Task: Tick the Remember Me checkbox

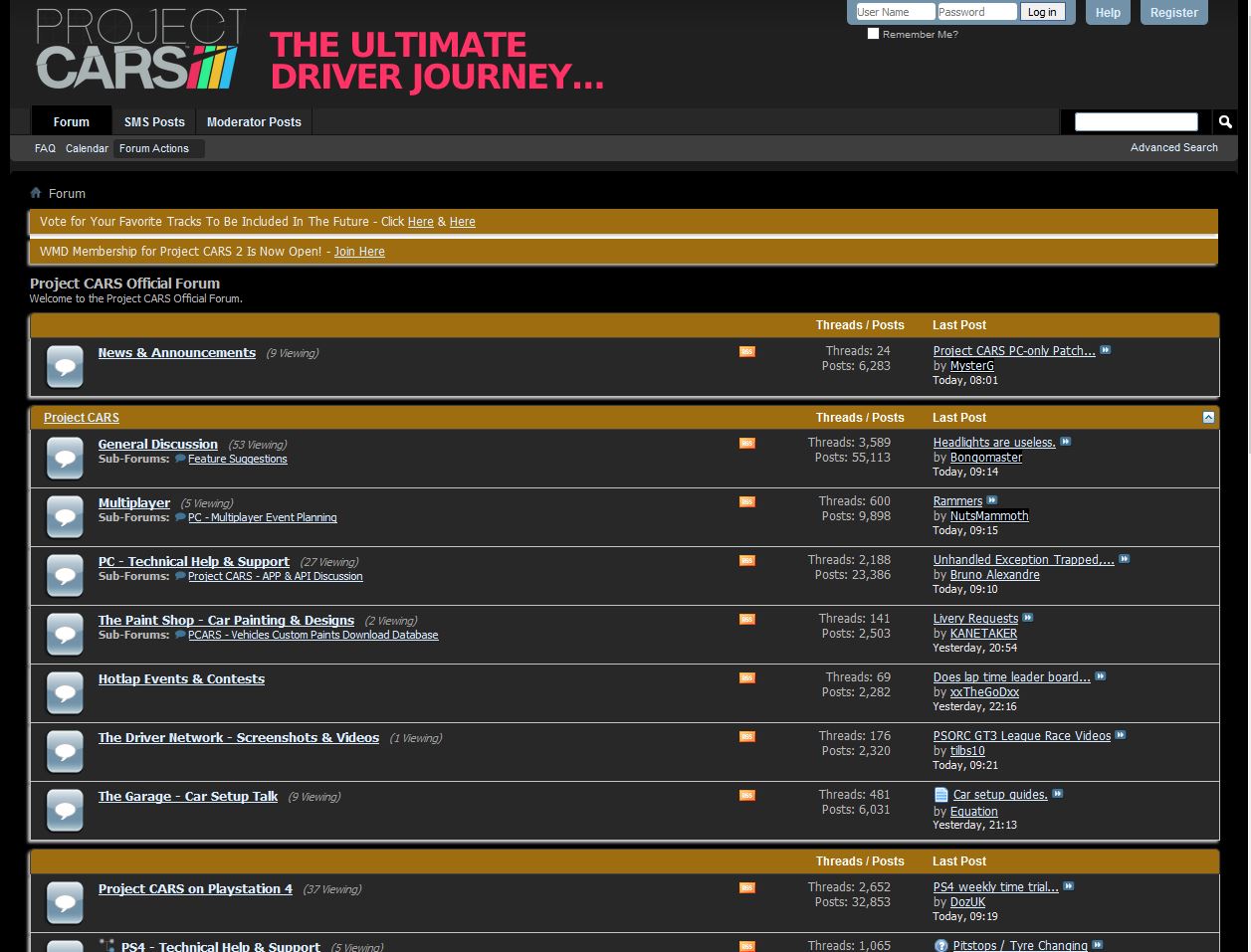Action: coord(873,34)
